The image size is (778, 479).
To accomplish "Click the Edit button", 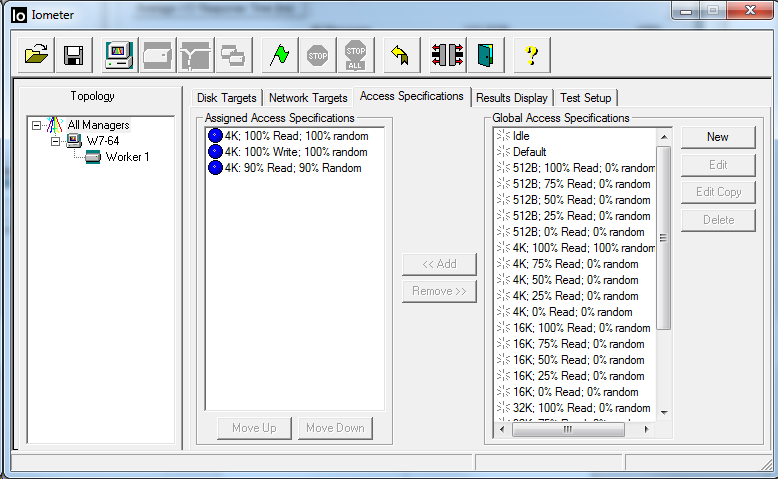I will (718, 165).
